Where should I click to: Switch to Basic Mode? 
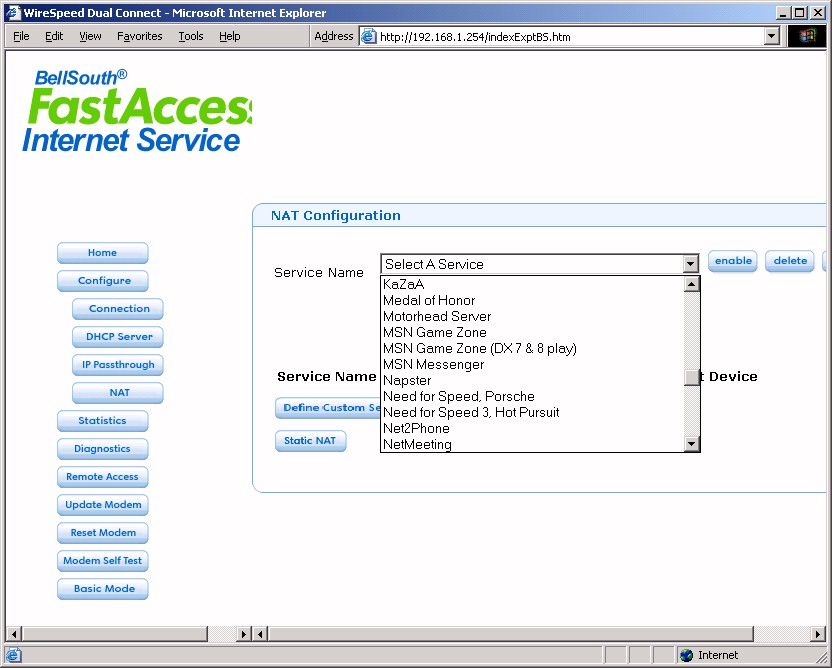[x=102, y=589]
